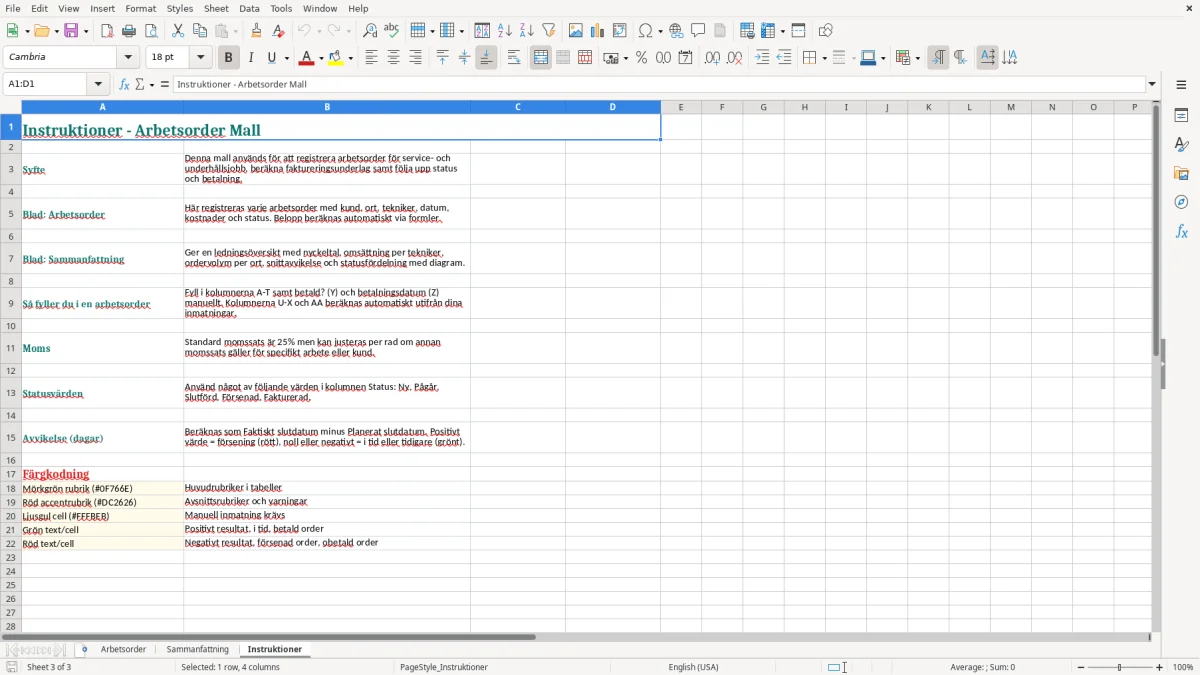The image size is (1200, 675).
Task: Click the Copy icon
Action: (200, 31)
